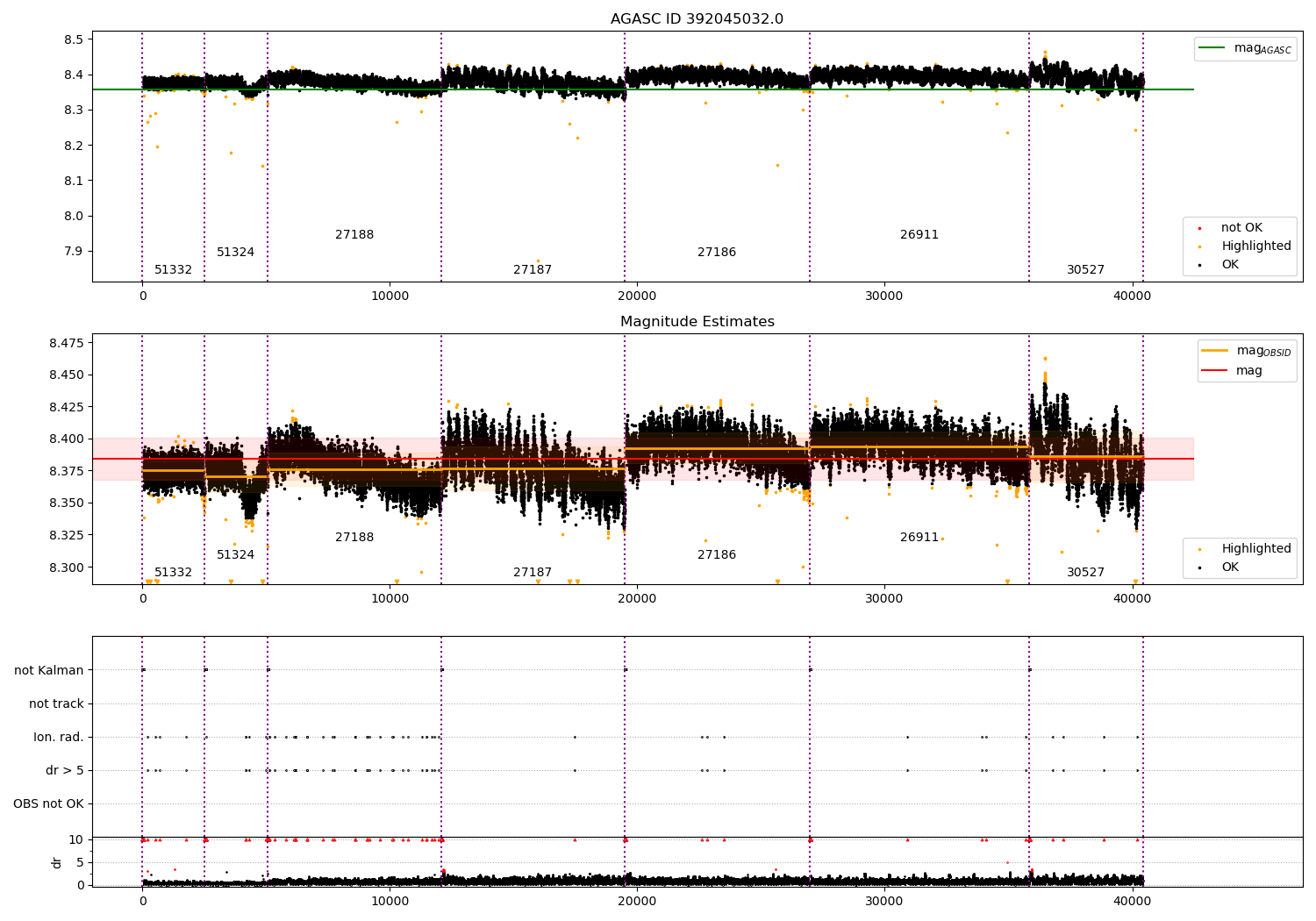Click the red 'mag' legend entry
1316x921 pixels.
[1232, 371]
